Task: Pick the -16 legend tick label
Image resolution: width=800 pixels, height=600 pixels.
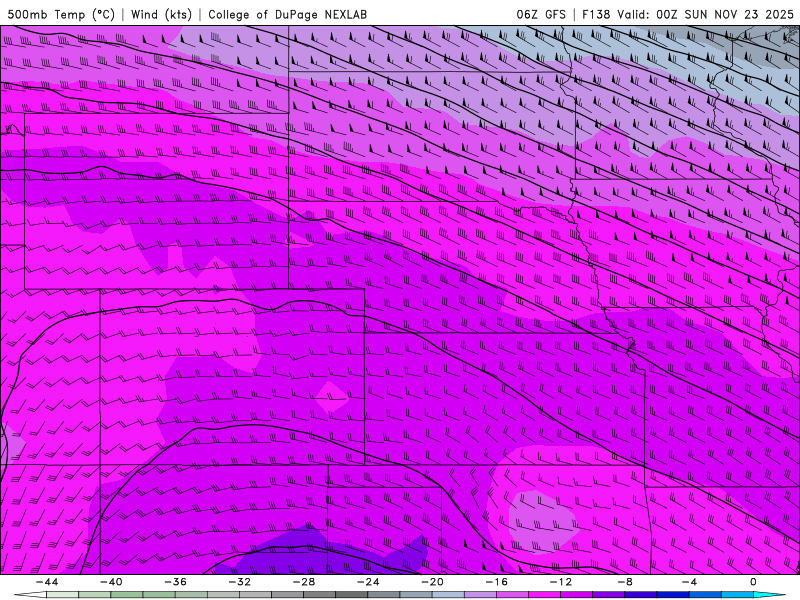Action: tap(497, 582)
